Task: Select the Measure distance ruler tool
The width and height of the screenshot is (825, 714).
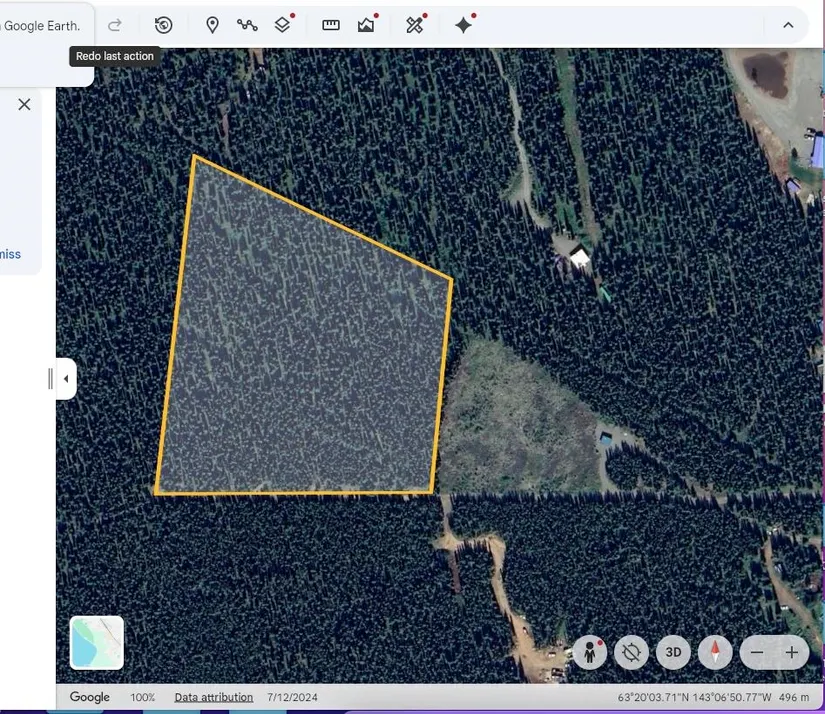Action: [x=331, y=25]
